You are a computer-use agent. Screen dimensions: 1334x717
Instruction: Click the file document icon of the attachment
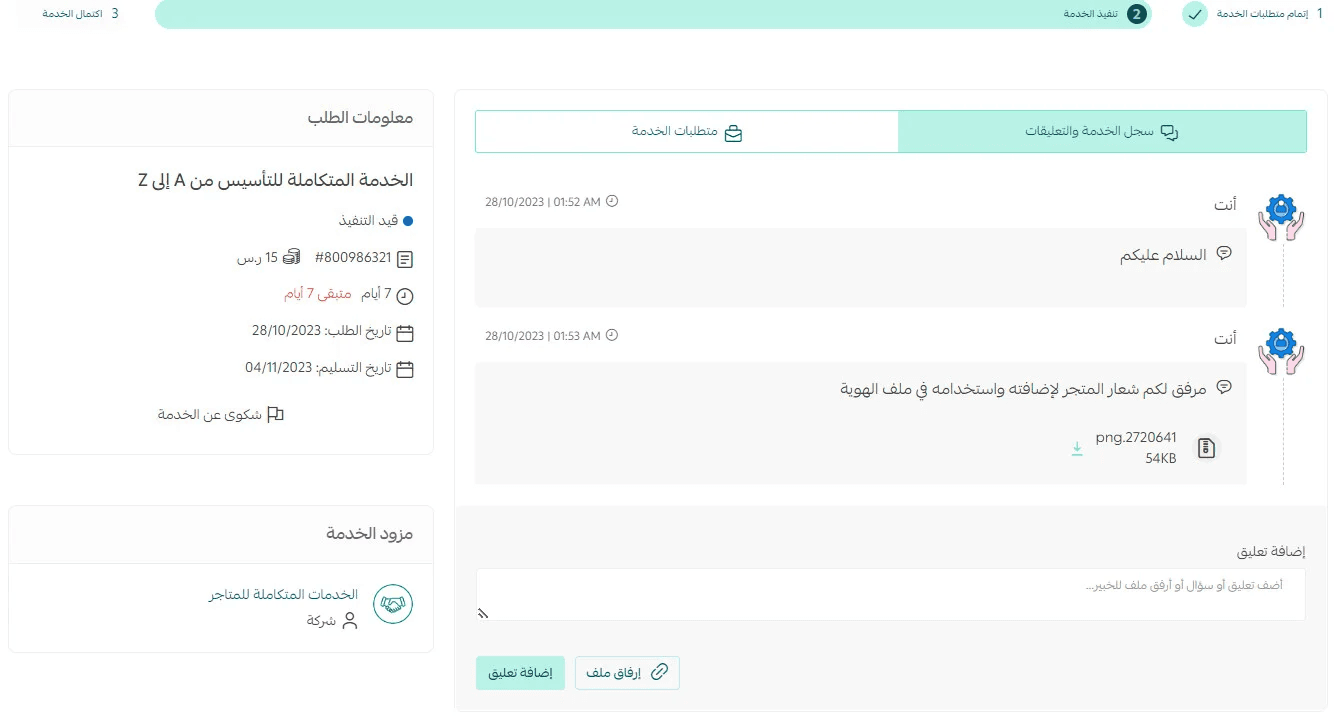(1207, 448)
